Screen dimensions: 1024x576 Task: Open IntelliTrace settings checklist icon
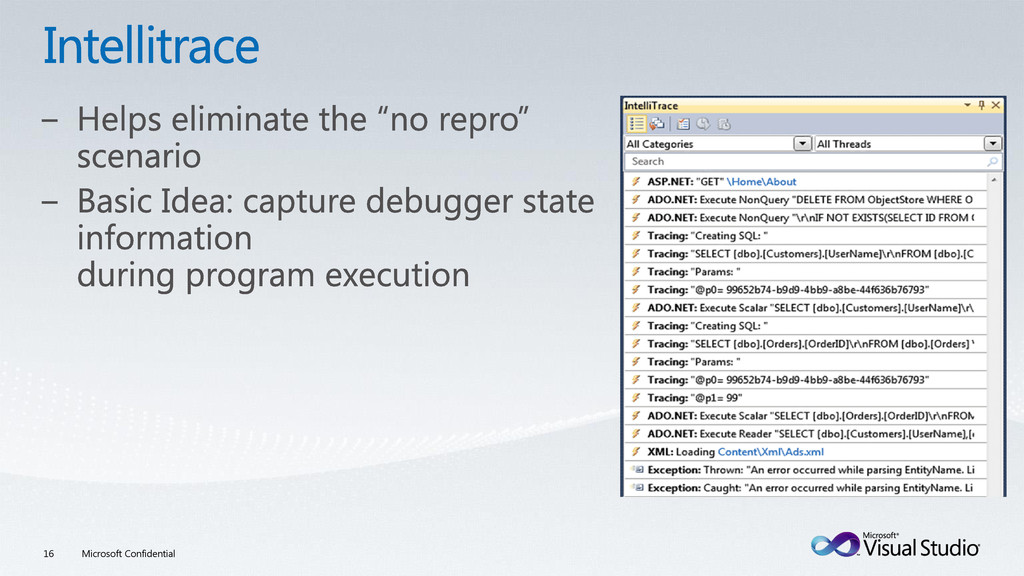tap(683, 123)
